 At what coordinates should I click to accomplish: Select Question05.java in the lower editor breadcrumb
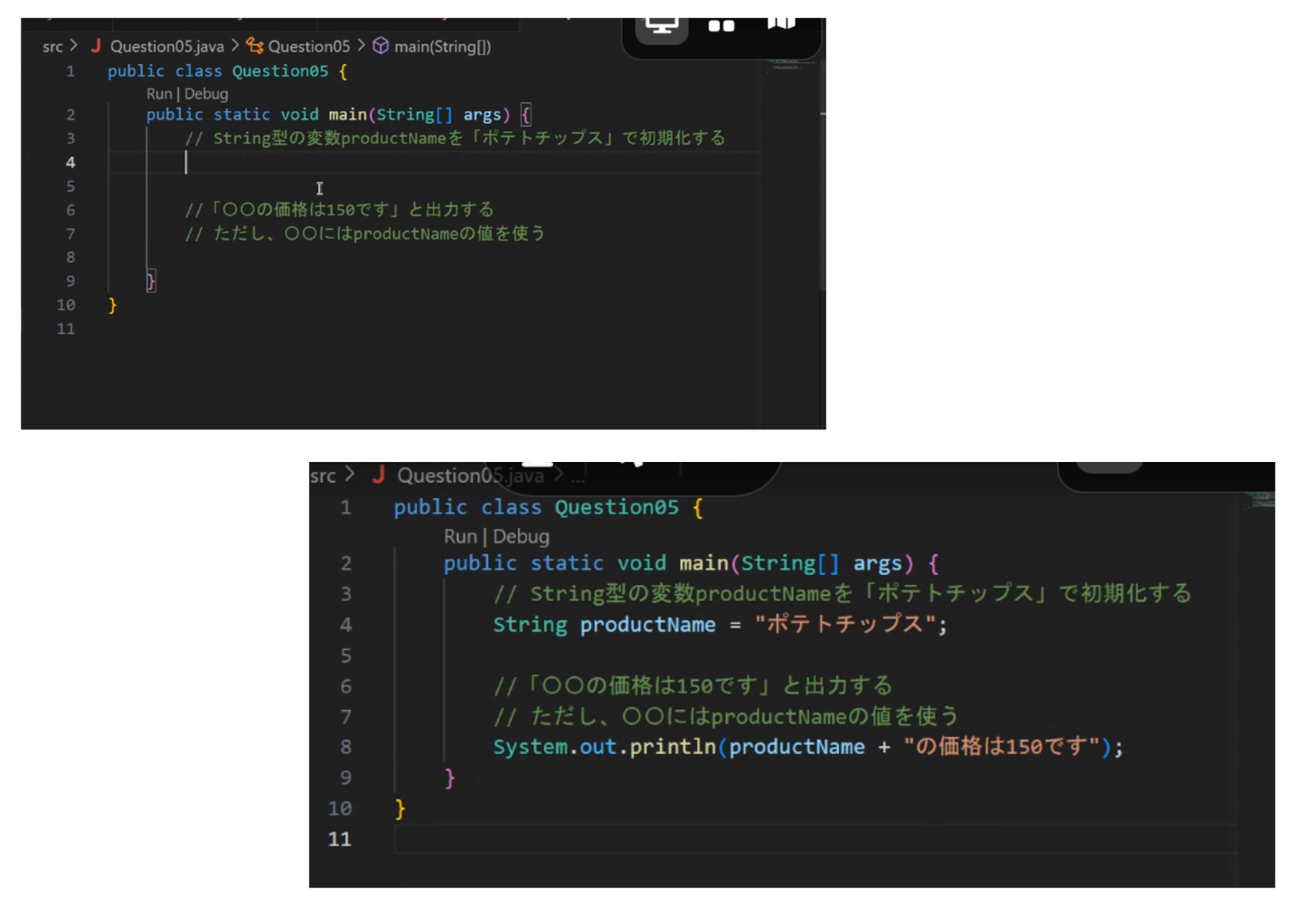tap(470, 476)
